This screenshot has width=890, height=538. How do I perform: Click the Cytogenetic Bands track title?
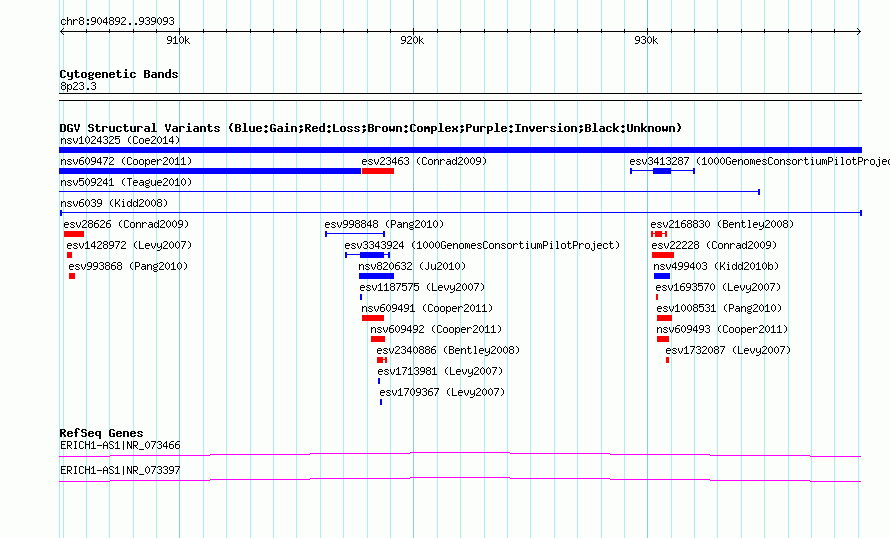pos(119,74)
